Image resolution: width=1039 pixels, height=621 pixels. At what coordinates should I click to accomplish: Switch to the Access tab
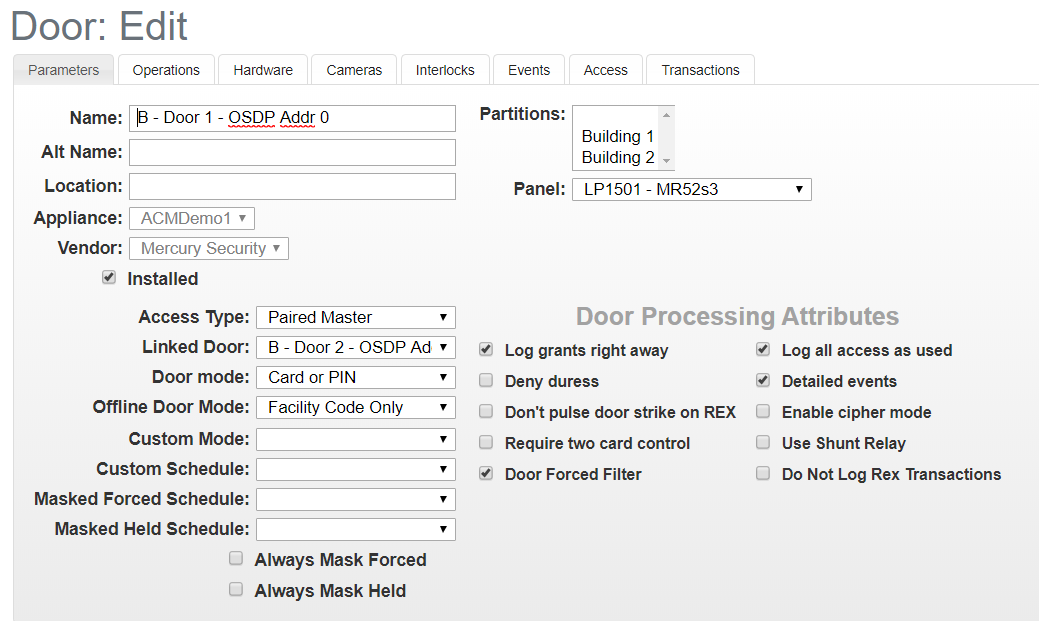tap(605, 69)
